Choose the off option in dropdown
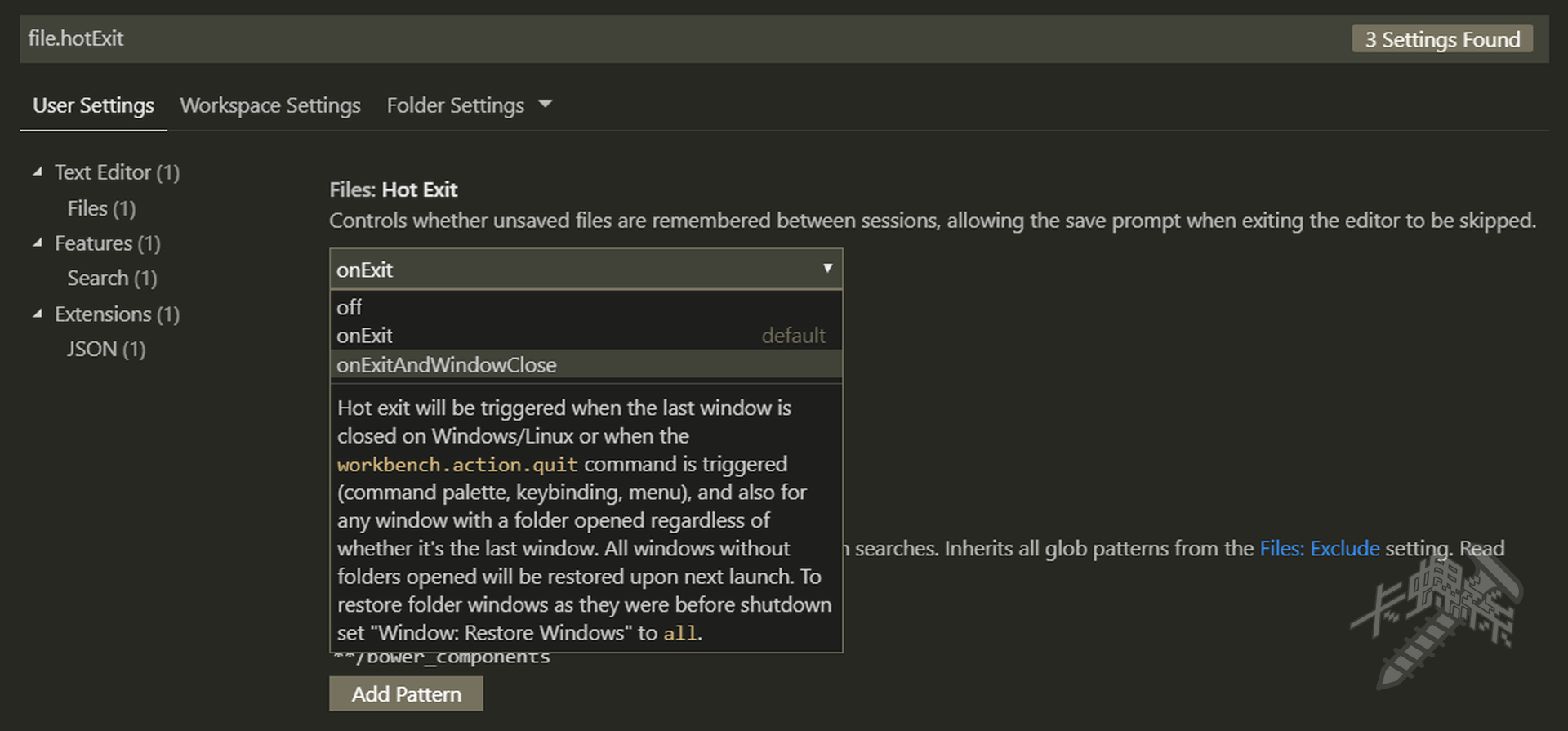 click(350, 307)
